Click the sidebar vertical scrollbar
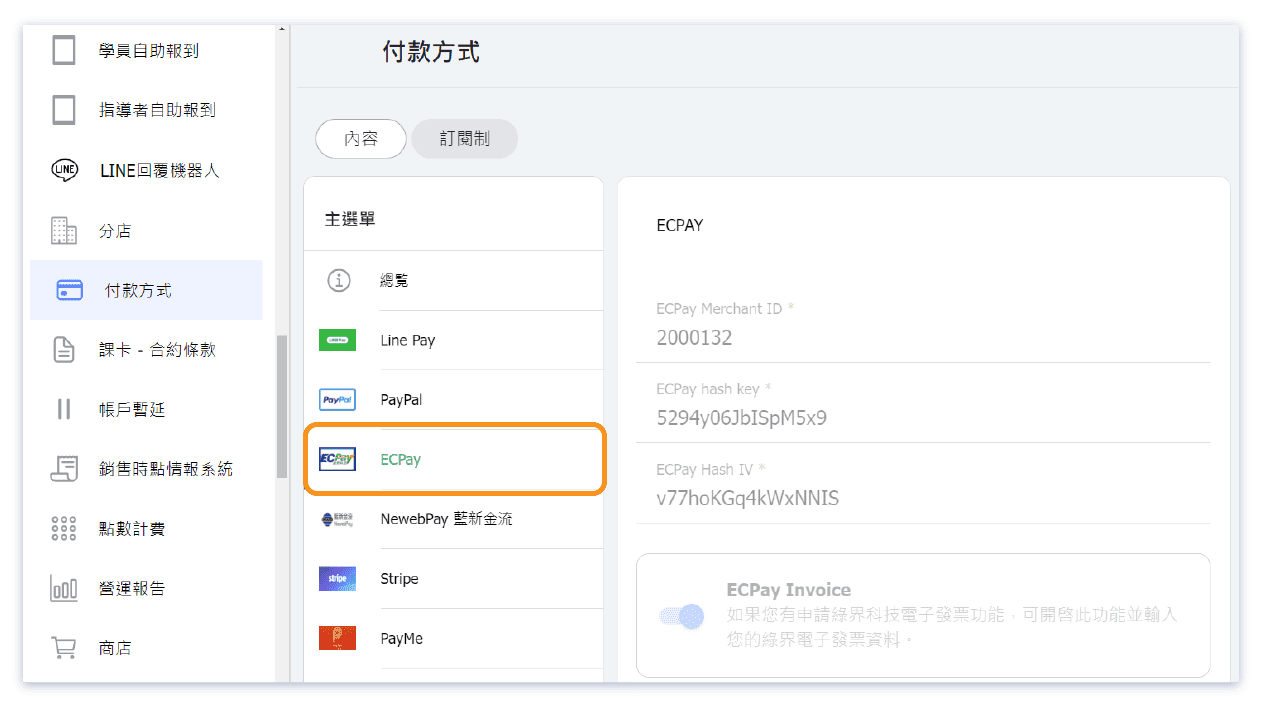Image resolution: width=1265 pixels, height=708 pixels. (x=282, y=400)
